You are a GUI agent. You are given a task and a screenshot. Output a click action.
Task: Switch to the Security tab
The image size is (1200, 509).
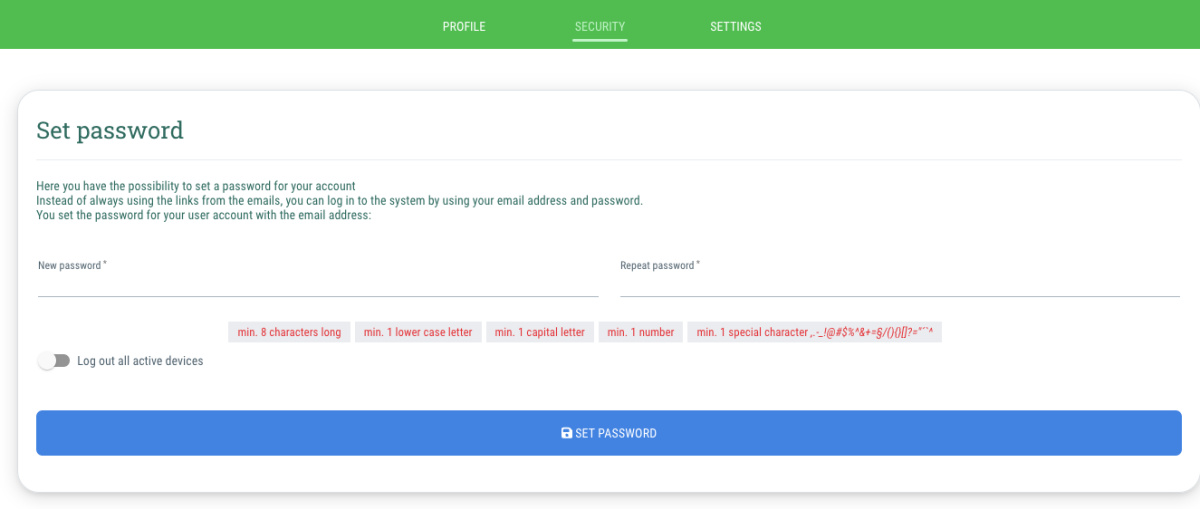click(600, 26)
